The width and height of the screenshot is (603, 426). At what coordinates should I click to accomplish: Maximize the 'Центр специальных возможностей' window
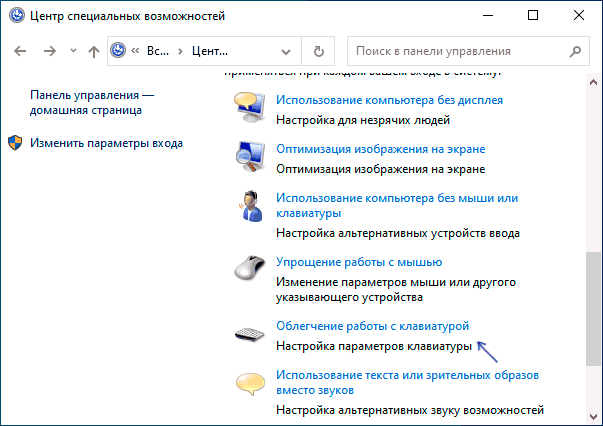click(x=533, y=15)
